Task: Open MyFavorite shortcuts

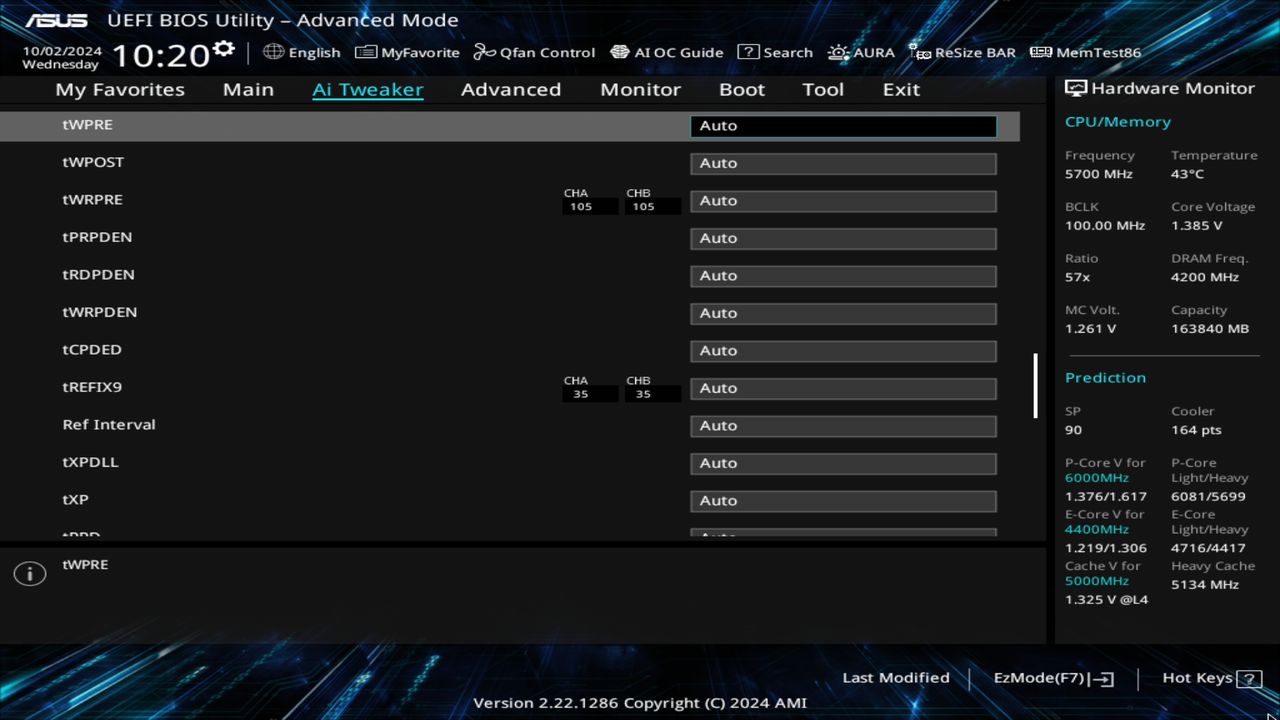Action: click(407, 52)
